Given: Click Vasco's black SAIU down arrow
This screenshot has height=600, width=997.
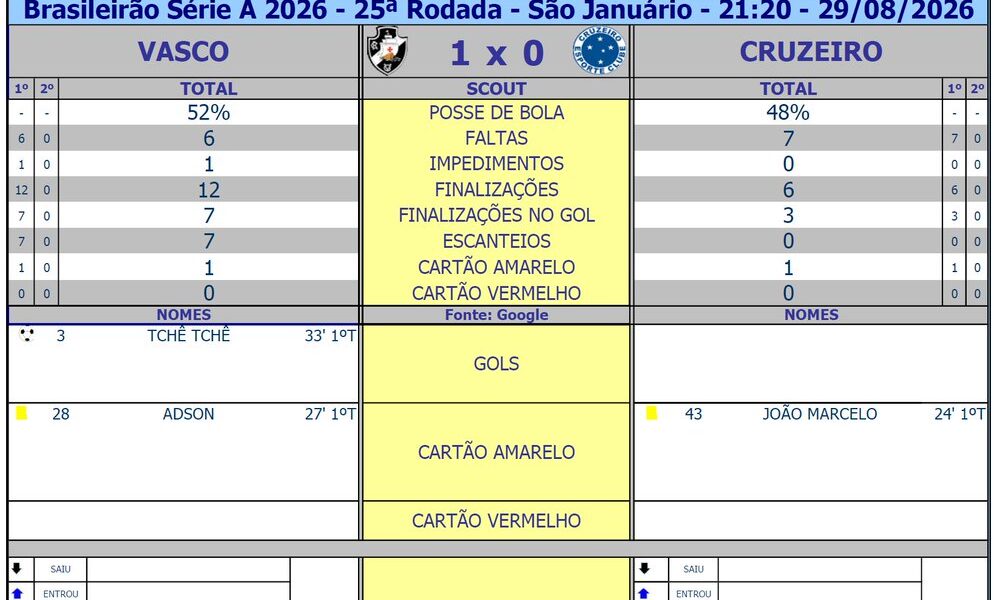Looking at the screenshot, I should [x=17, y=569].
